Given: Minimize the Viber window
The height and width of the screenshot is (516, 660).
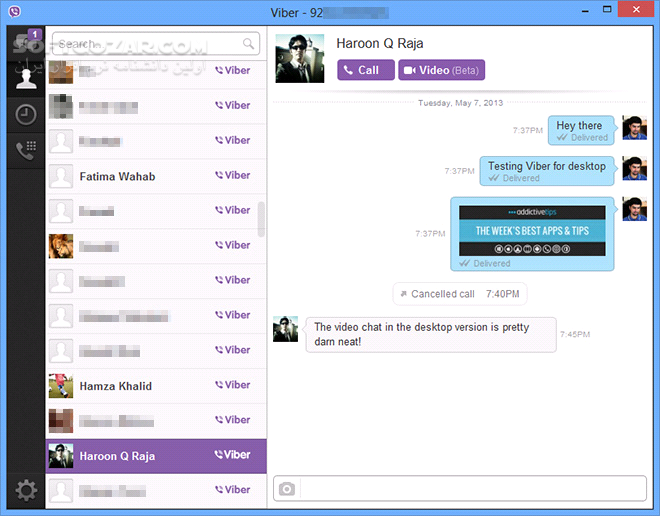Looking at the screenshot, I should pos(585,10).
